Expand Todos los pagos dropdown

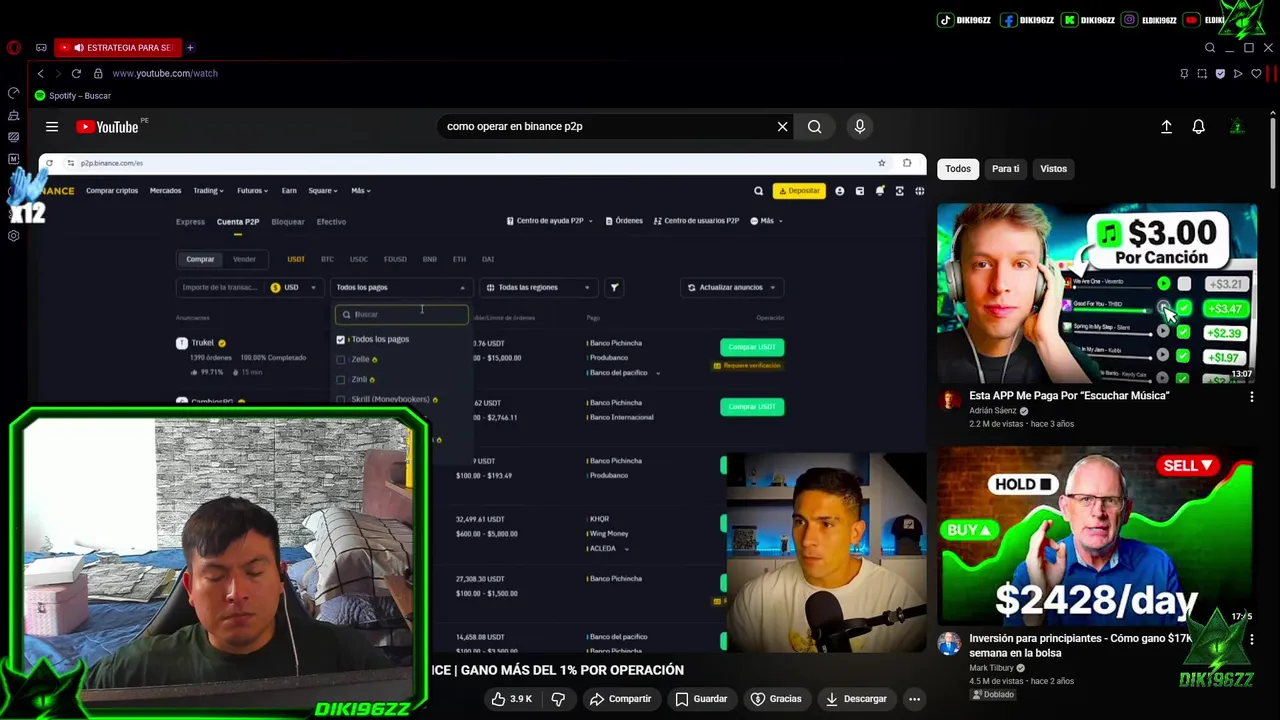click(400, 287)
